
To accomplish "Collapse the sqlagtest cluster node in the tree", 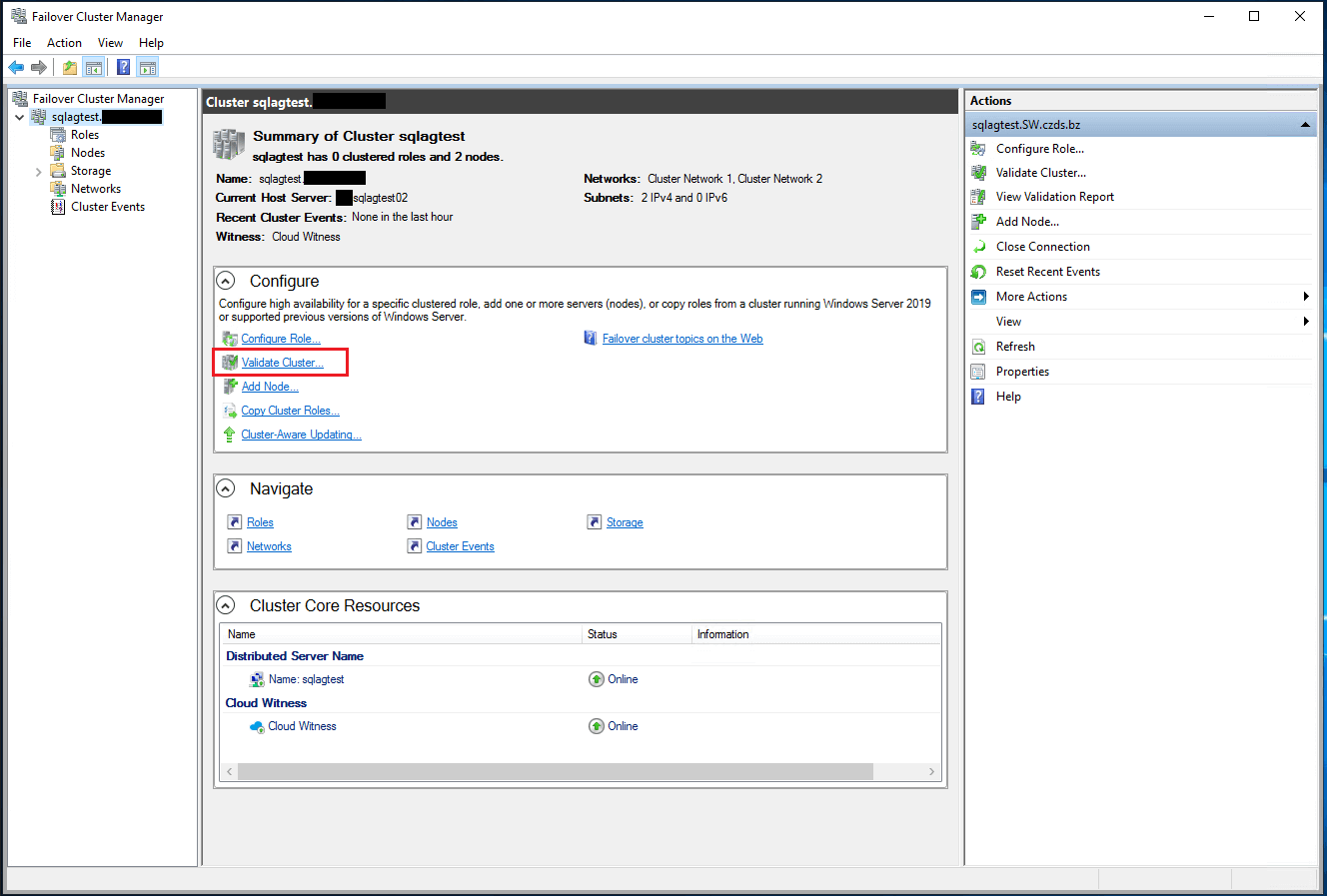I will (x=20, y=117).
